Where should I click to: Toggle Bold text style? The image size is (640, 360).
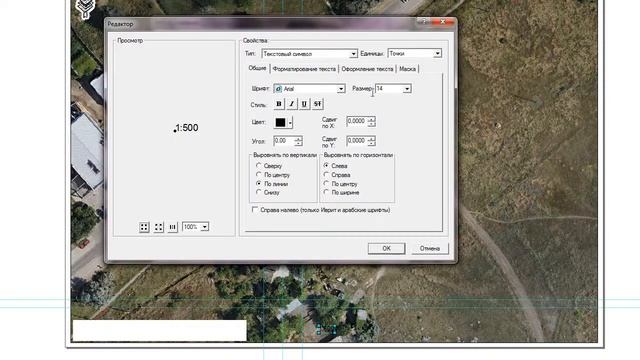click(279, 104)
